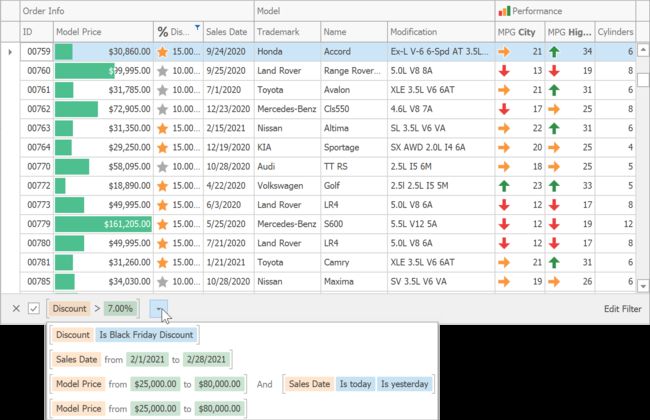The image size is (650, 420).
Task: Click the 1/21/2021 sales date cell
Action: coord(229,262)
